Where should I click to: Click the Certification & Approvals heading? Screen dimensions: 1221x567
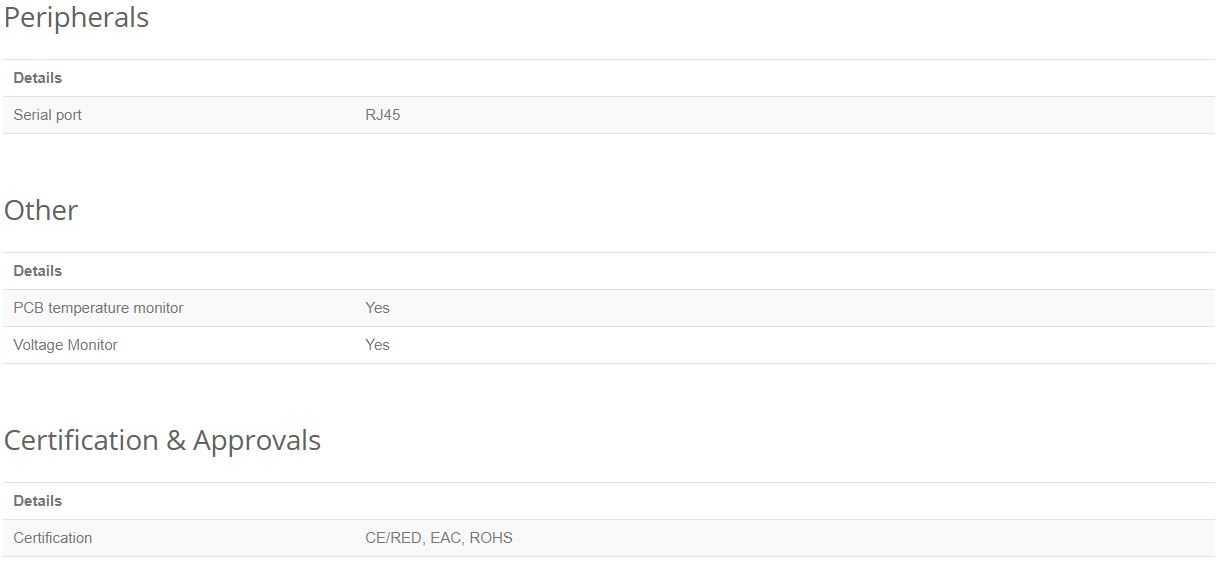162,441
